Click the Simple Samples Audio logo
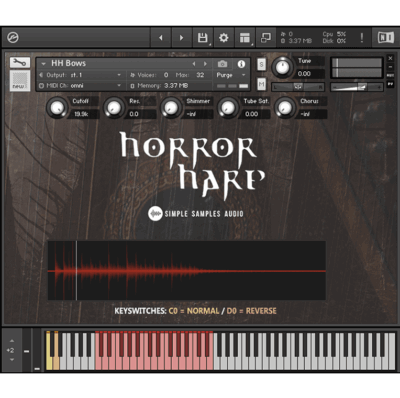Screen dimensions: 400x398 pyautogui.click(x=196, y=214)
